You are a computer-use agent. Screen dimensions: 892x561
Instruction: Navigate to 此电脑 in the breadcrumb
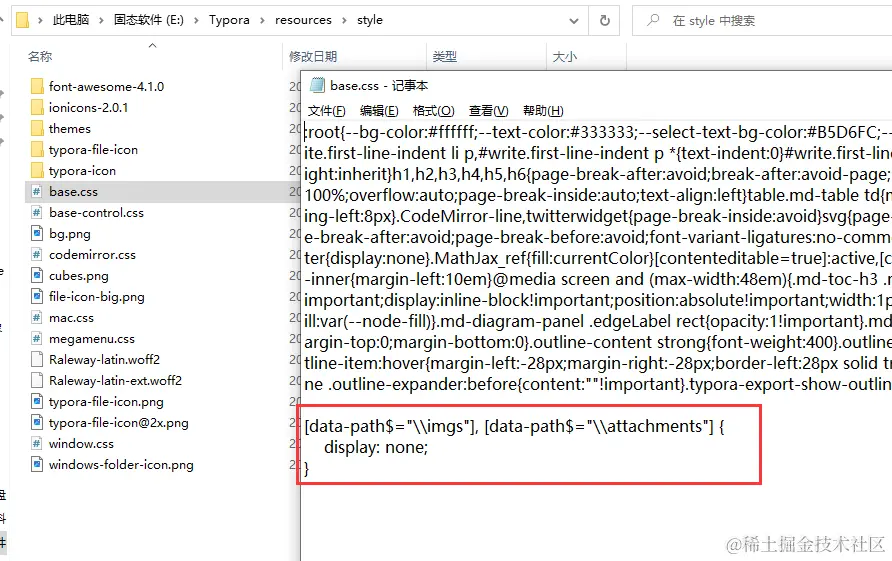coord(71,20)
